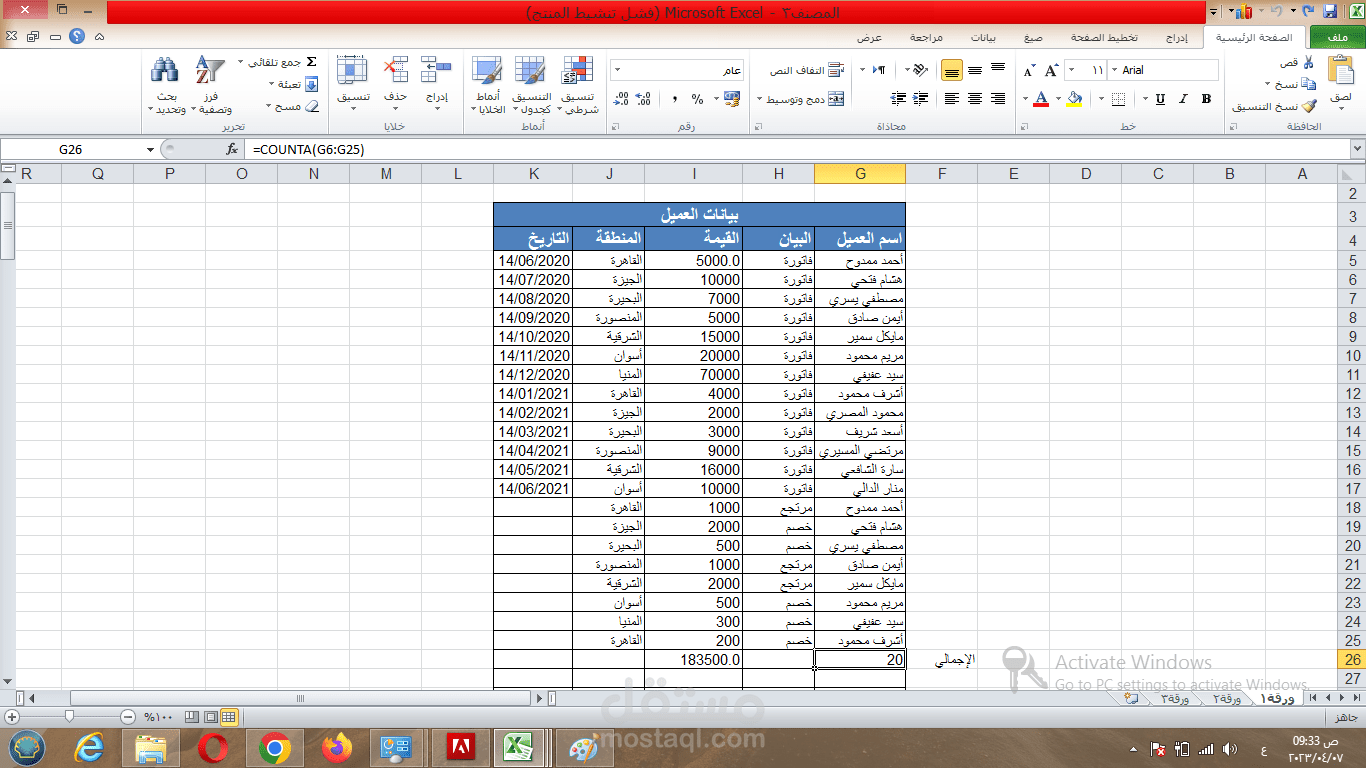Open Google Chrome from the taskbar
This screenshot has width=1366, height=768.
[x=275, y=748]
